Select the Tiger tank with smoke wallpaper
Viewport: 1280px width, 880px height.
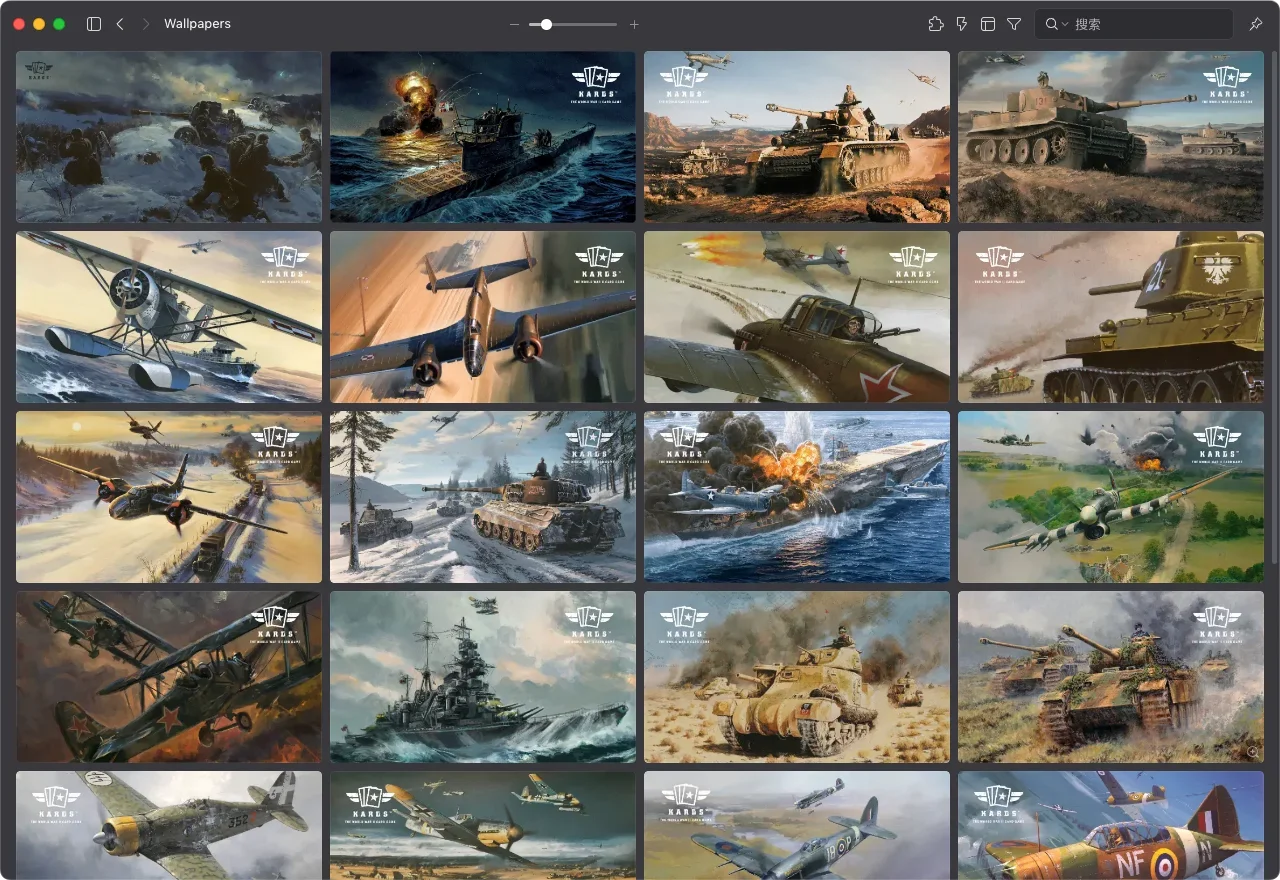point(1111,137)
